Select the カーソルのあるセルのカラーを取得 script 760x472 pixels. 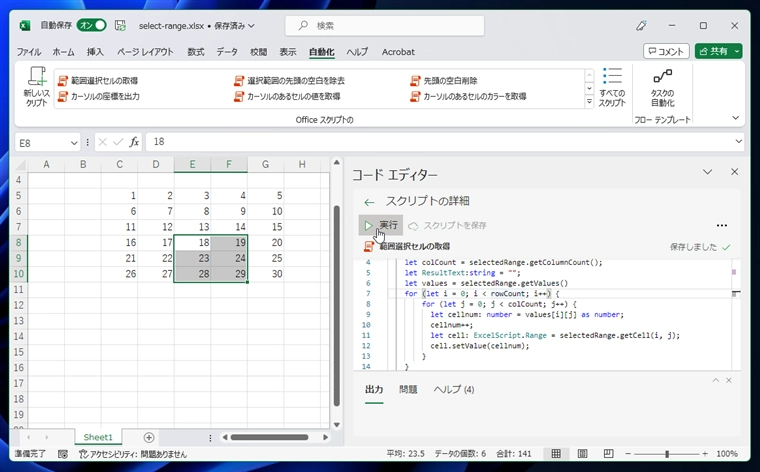(x=469, y=96)
